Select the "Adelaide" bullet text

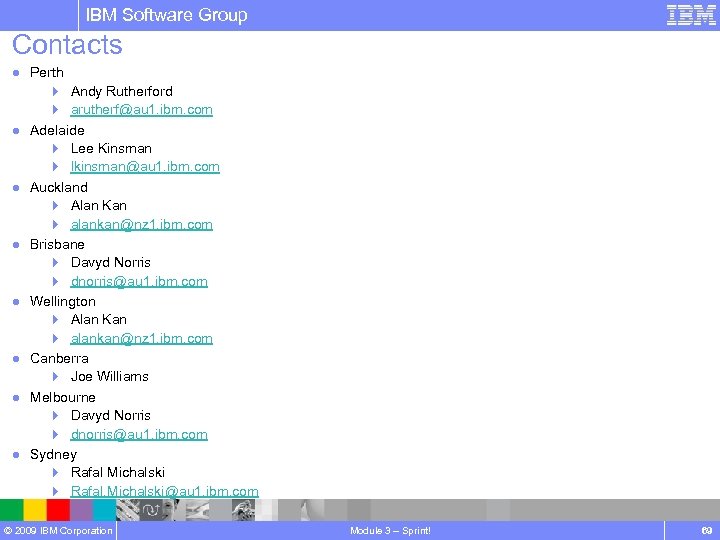[x=57, y=130]
